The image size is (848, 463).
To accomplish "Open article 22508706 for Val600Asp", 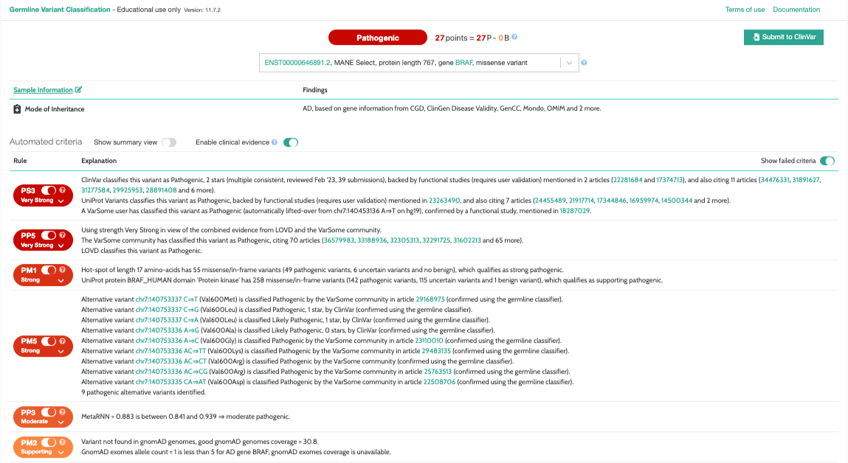I will [x=439, y=382].
